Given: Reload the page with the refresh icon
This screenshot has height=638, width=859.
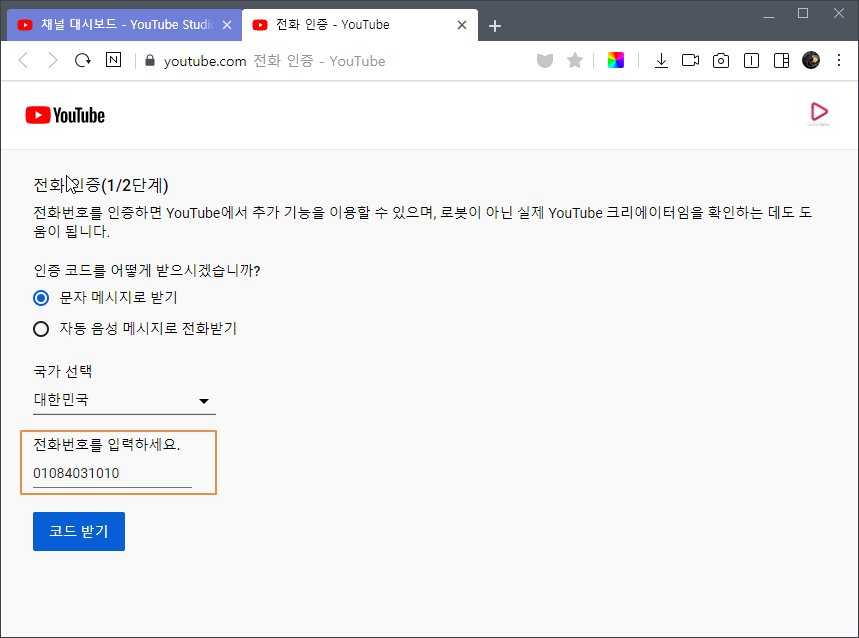Looking at the screenshot, I should [83, 60].
